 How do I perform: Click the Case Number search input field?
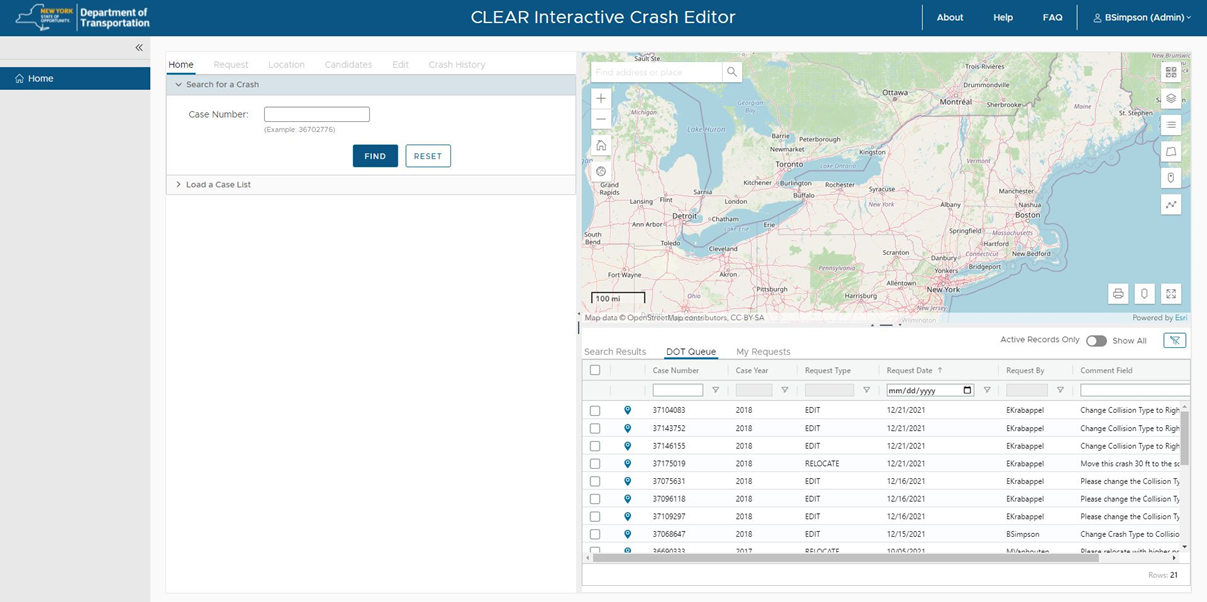pos(317,115)
